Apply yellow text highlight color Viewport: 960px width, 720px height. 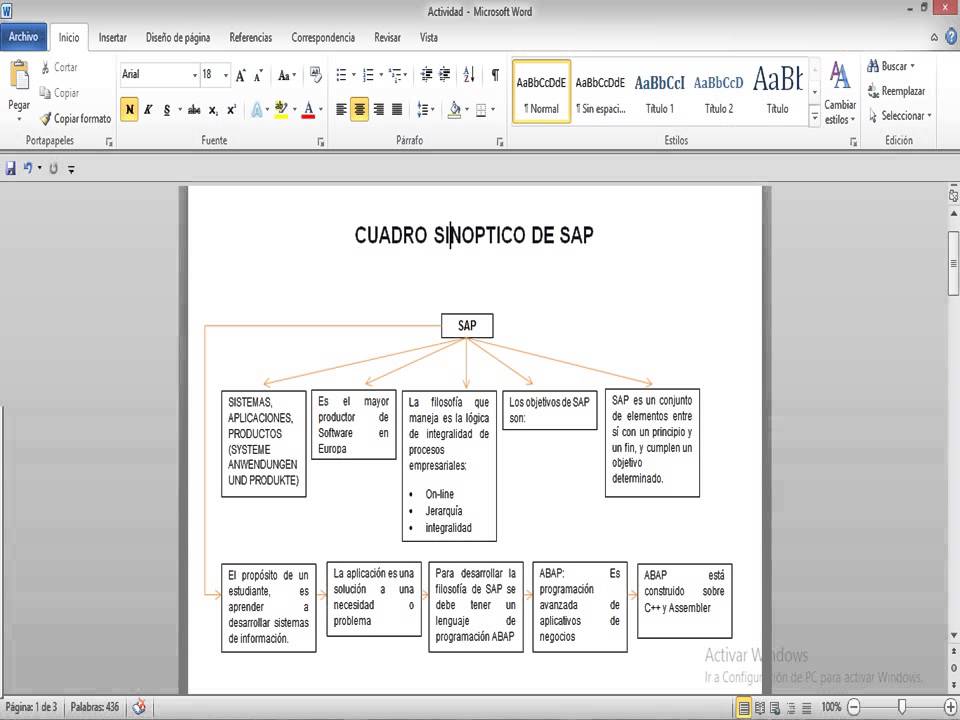click(281, 110)
